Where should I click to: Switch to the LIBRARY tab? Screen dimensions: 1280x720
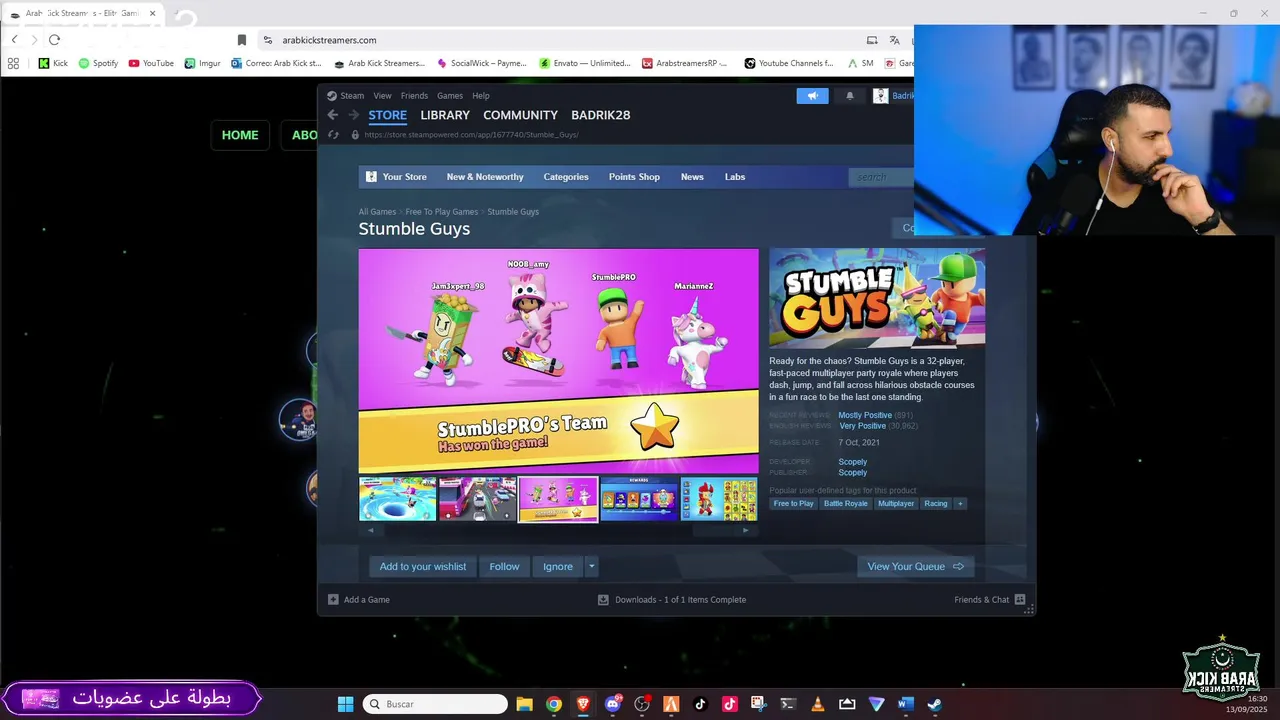pyautogui.click(x=445, y=115)
